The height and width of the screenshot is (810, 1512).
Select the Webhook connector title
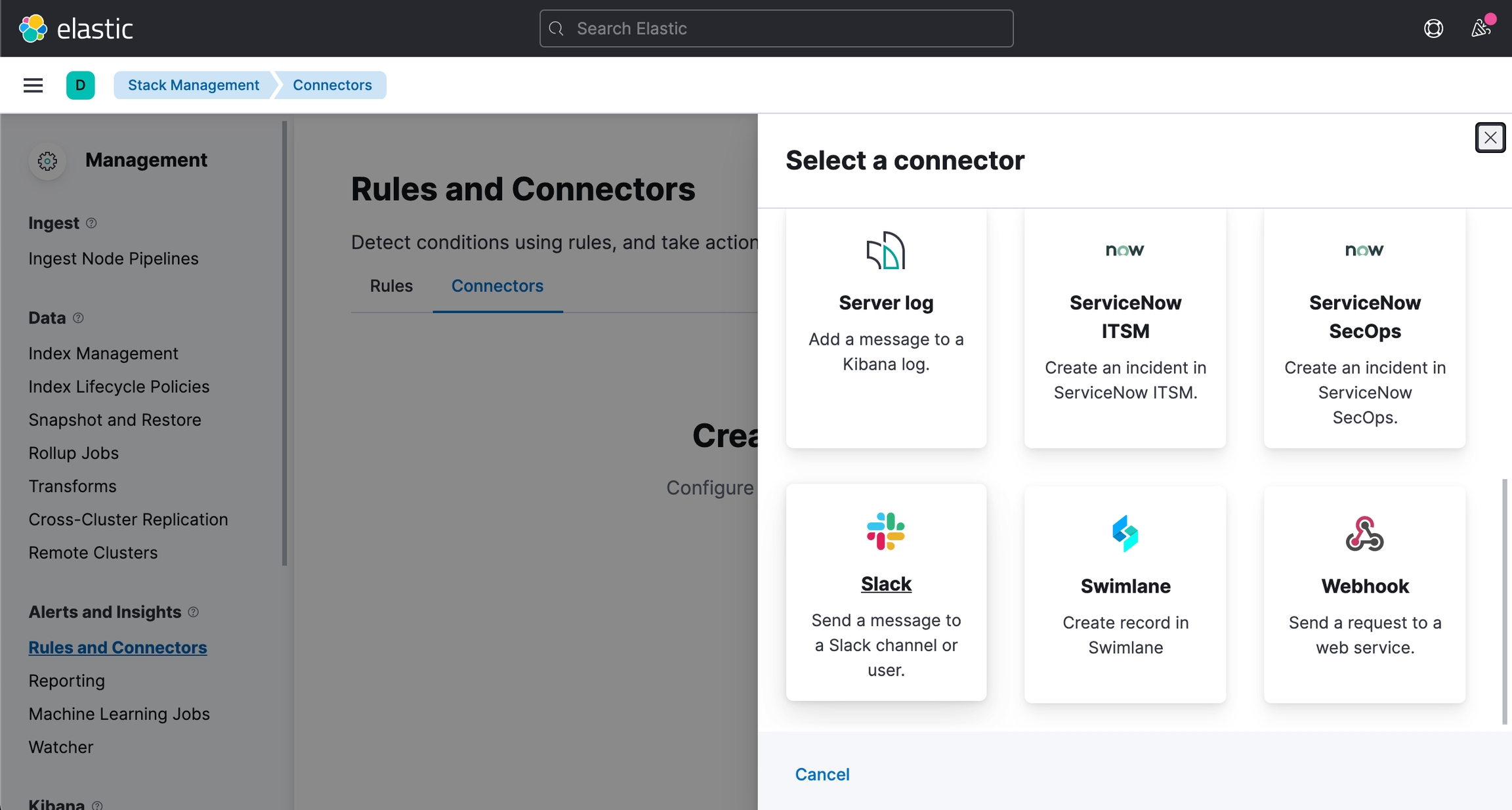pos(1364,586)
